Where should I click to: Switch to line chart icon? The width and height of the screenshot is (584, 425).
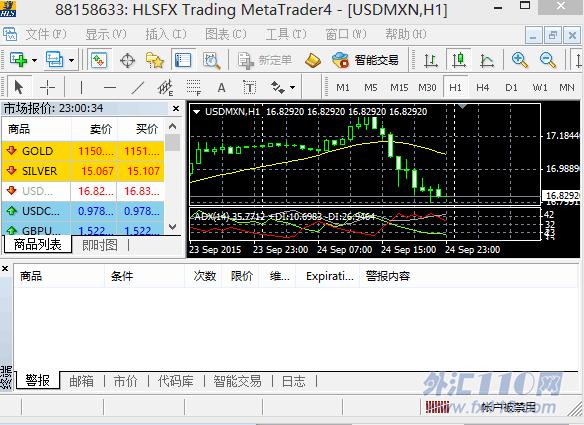(486, 60)
